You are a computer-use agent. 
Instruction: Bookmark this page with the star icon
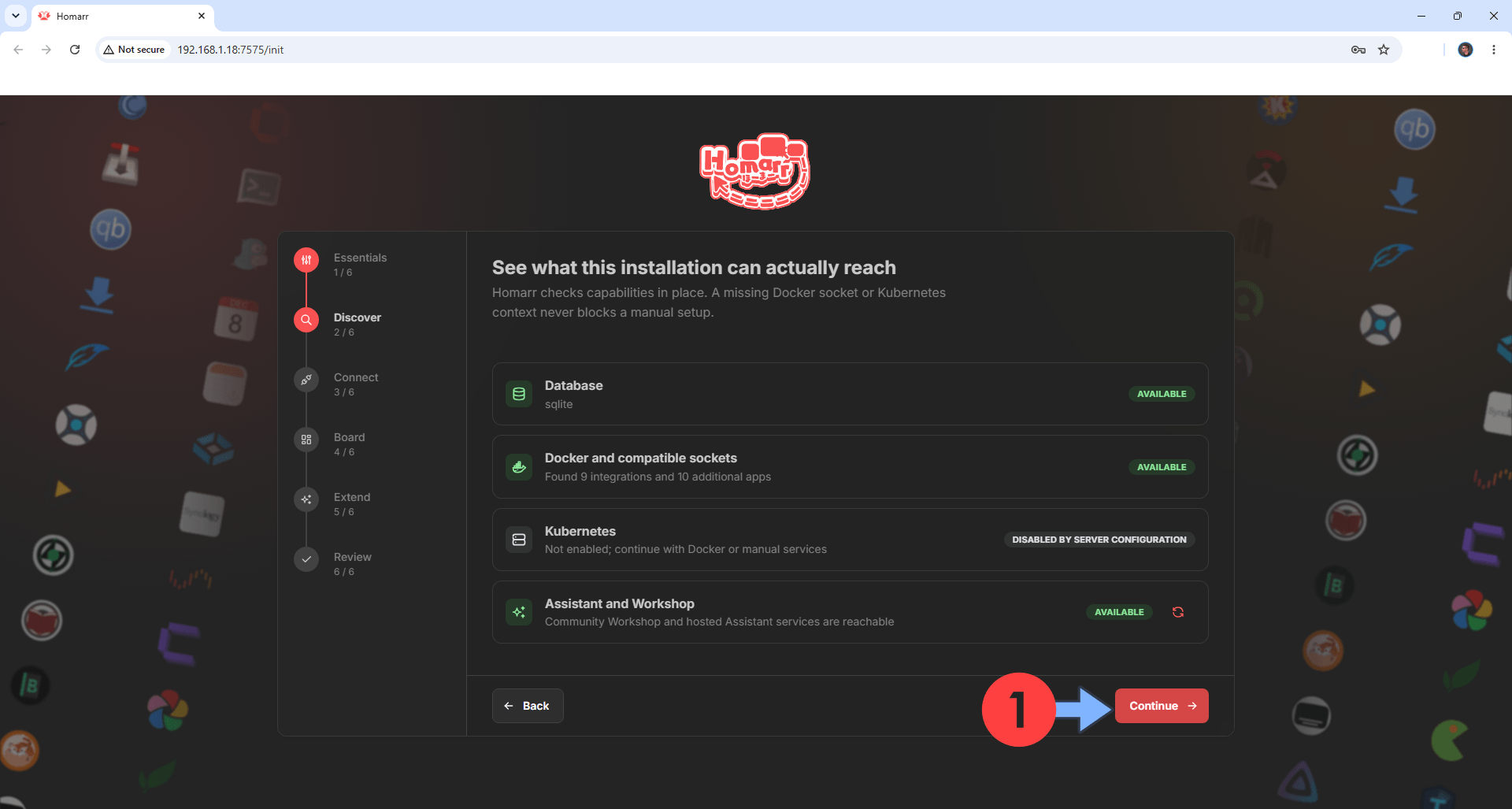click(1384, 50)
